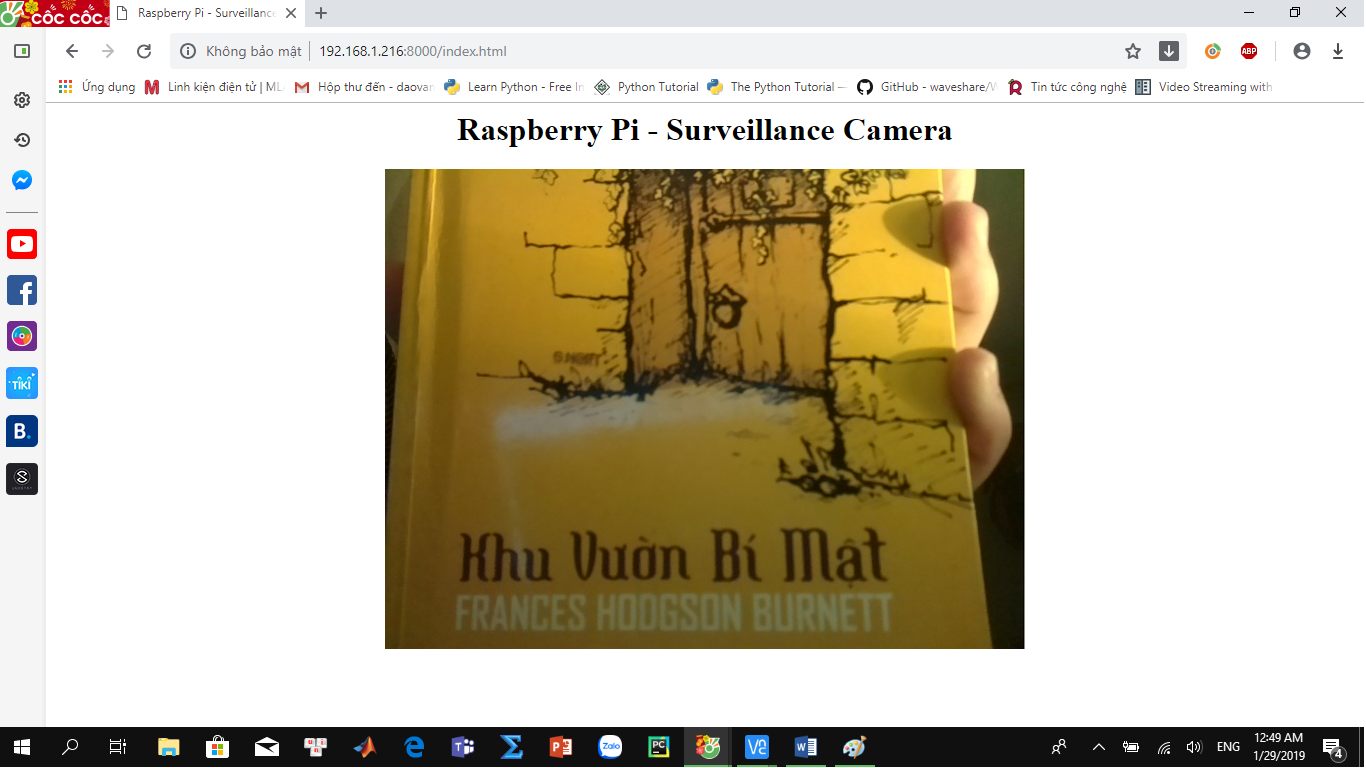Open Booking.com shortcut in sidebar
The height and width of the screenshot is (768, 1366).
click(22, 431)
